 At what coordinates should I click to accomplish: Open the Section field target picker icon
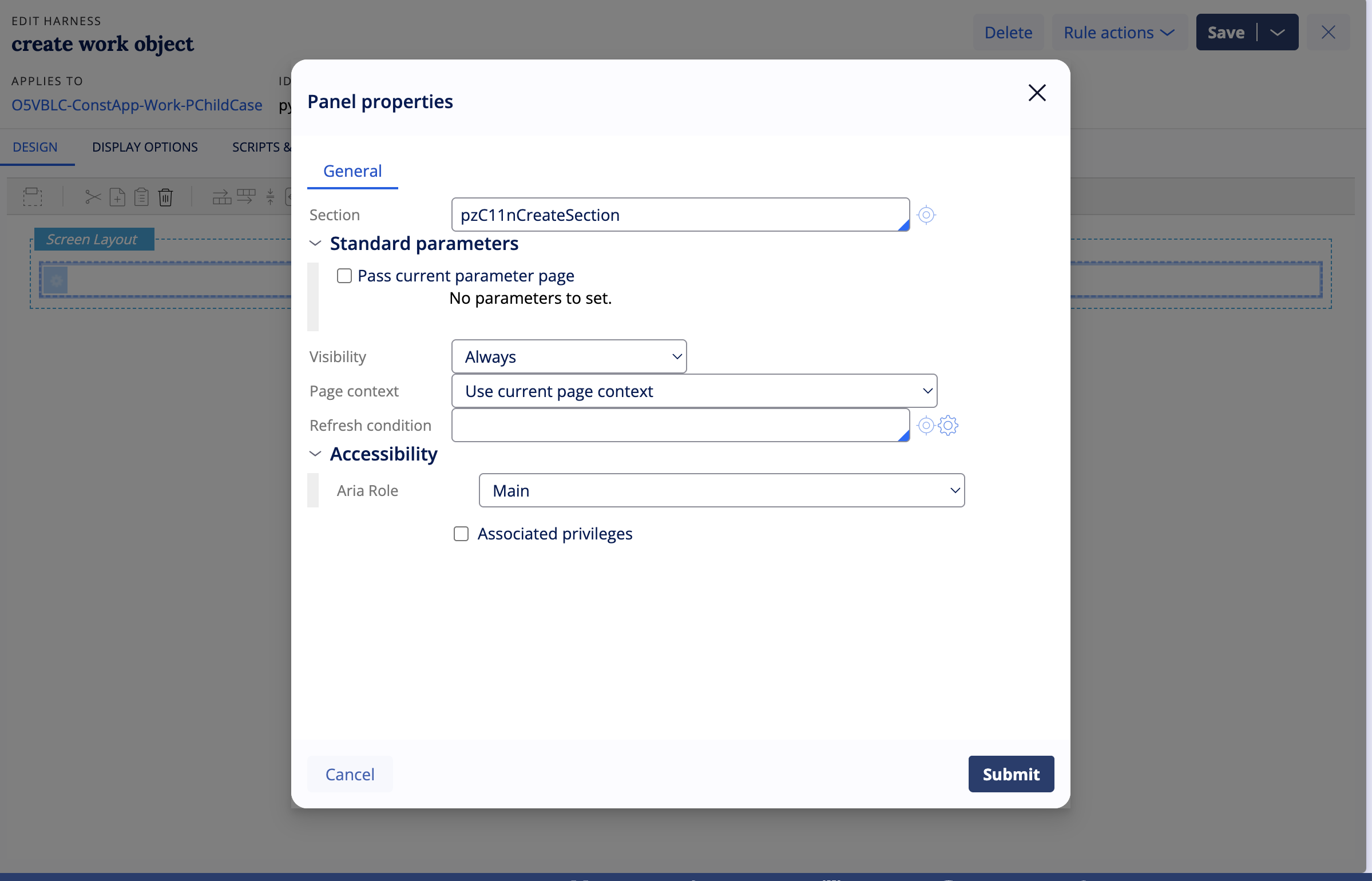pos(926,215)
